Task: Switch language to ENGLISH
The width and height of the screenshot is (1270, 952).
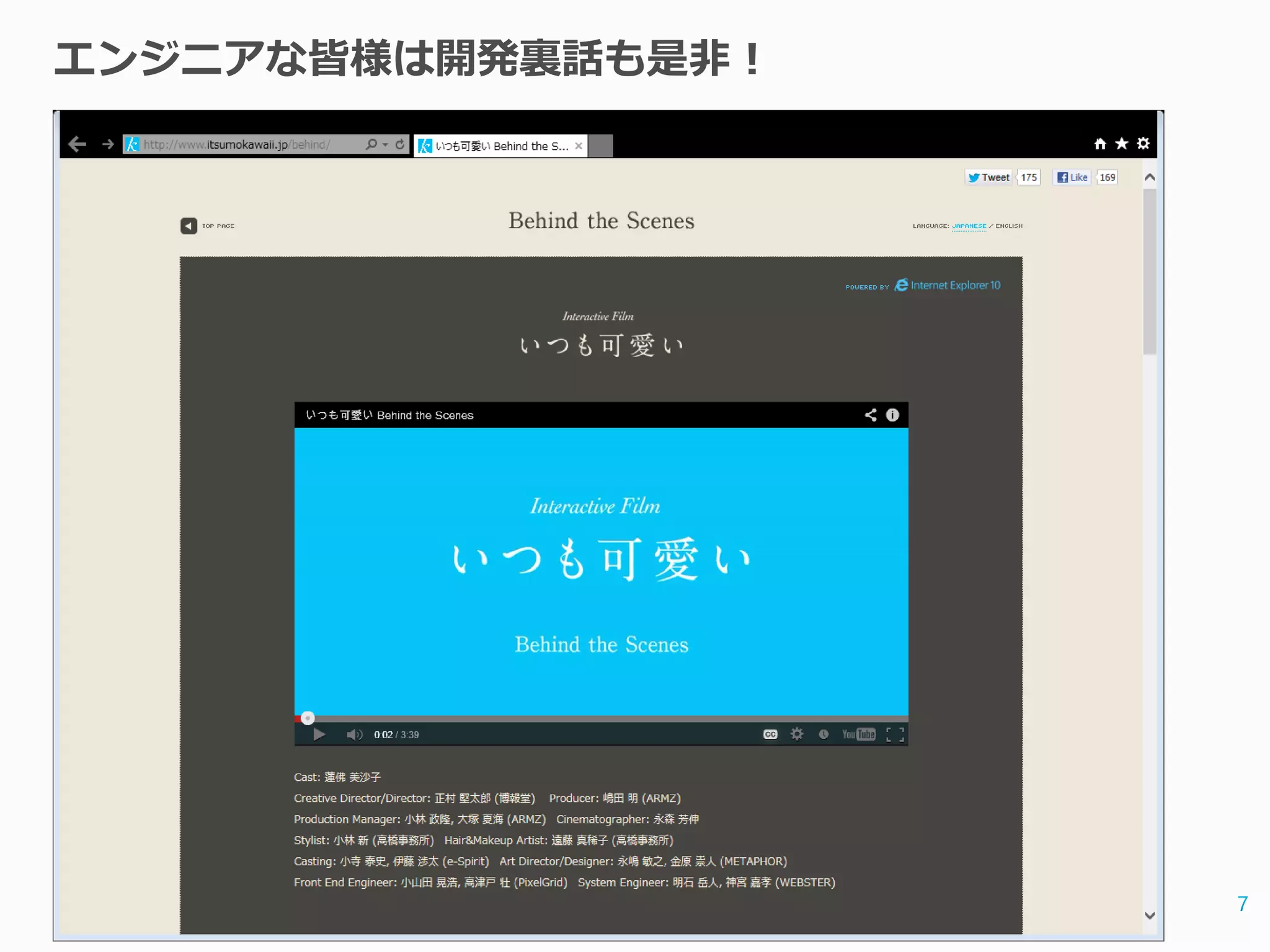Action: [x=1009, y=226]
